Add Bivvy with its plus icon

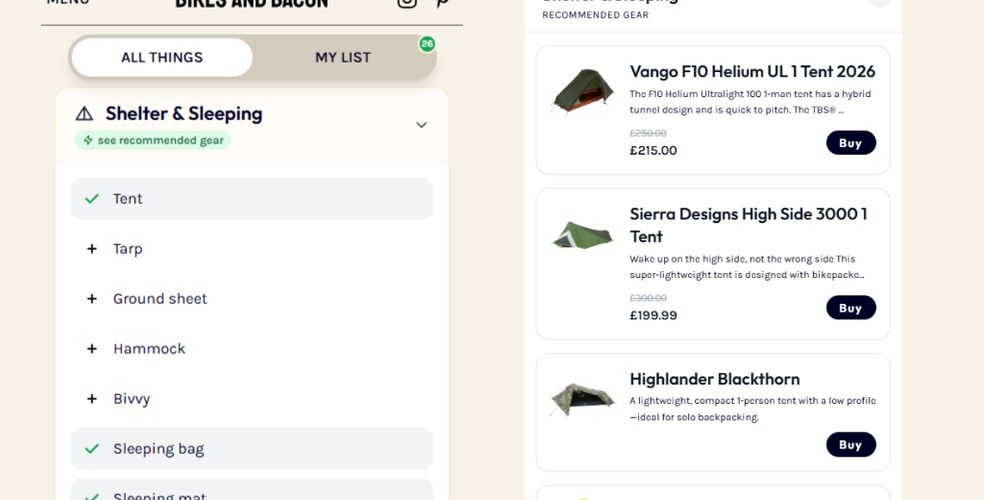pyautogui.click(x=92, y=399)
